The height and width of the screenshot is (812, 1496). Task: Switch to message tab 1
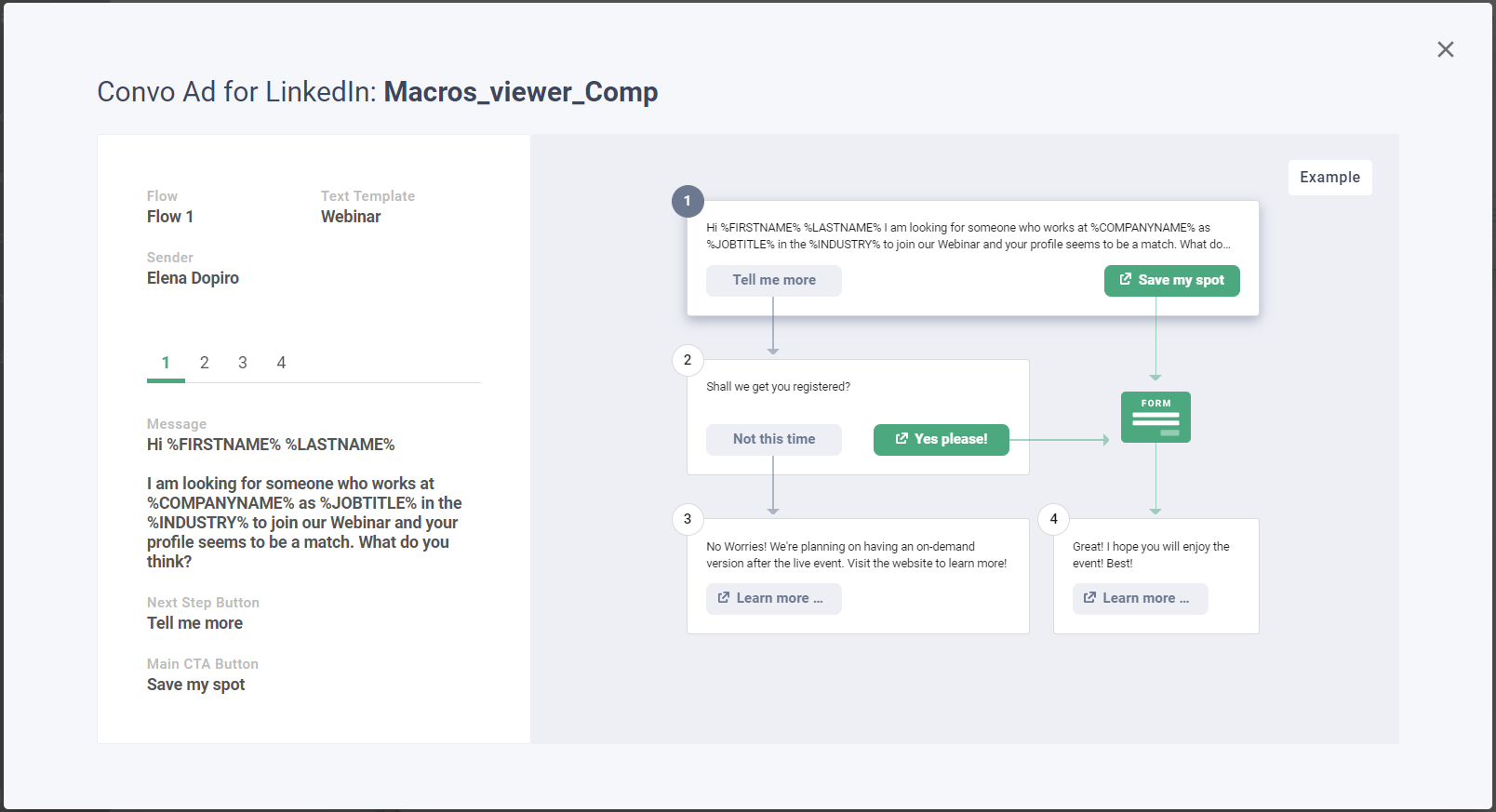click(166, 363)
